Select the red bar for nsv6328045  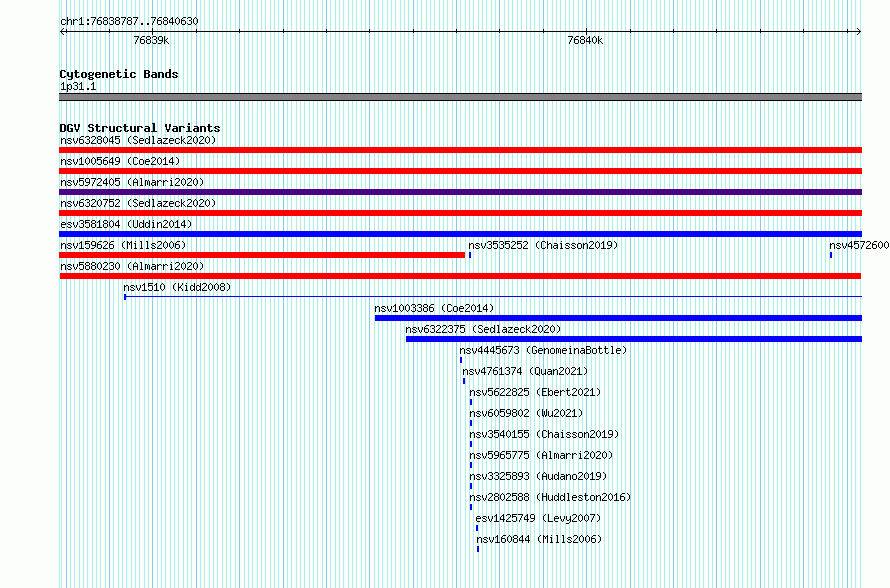point(460,150)
